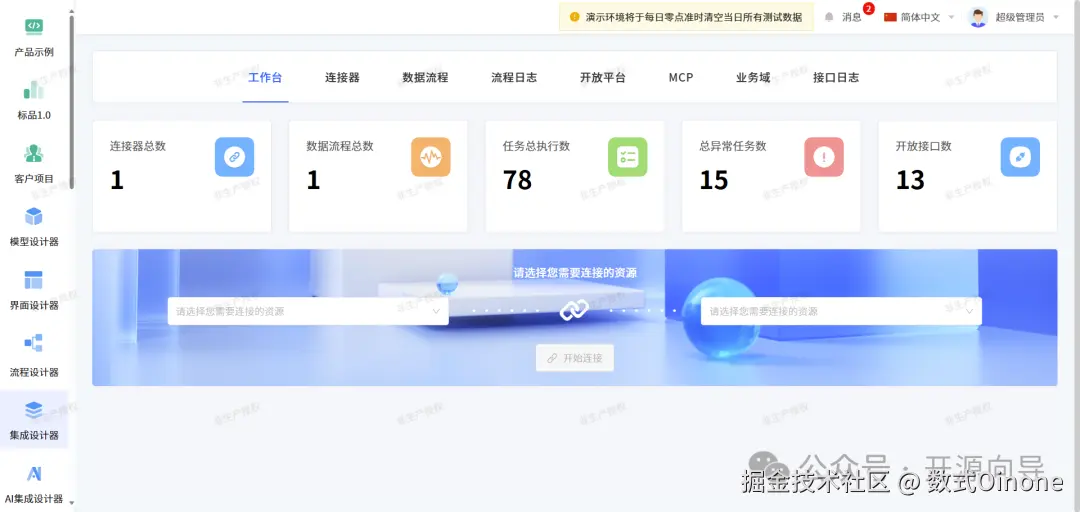Screen dimensions: 1080x512
Task: Open the 消息 notifications link
Action: 851,17
